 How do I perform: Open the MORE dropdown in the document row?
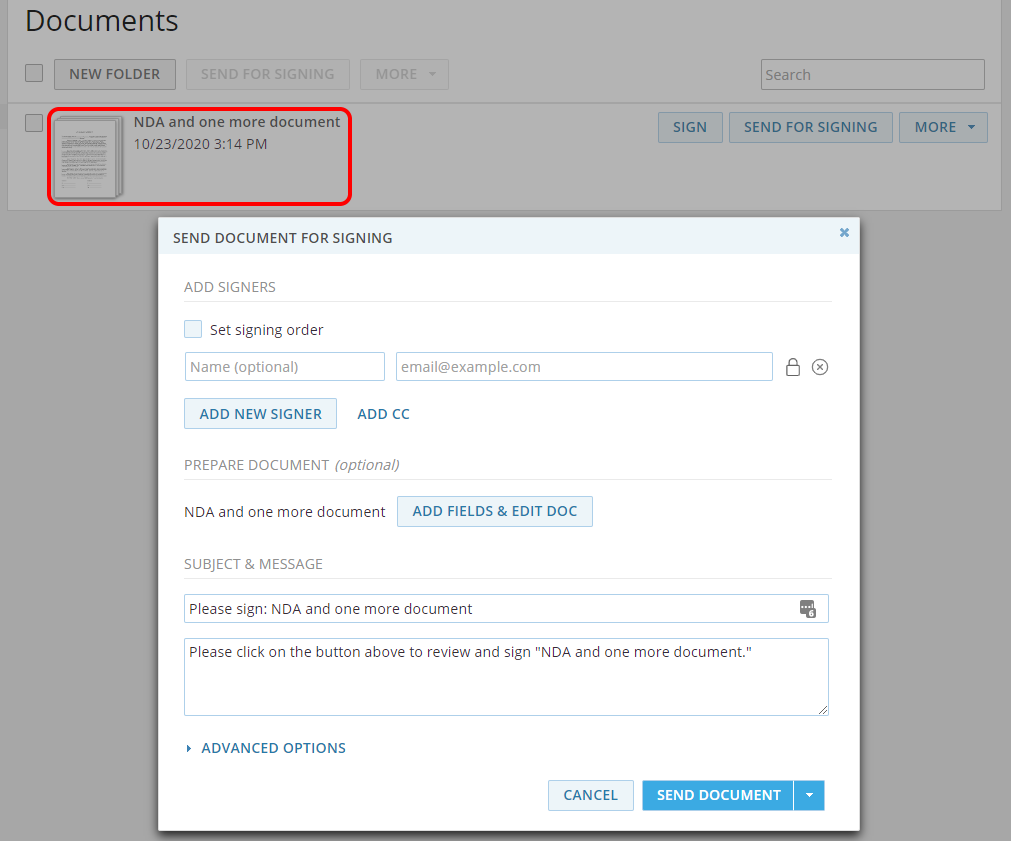point(943,127)
